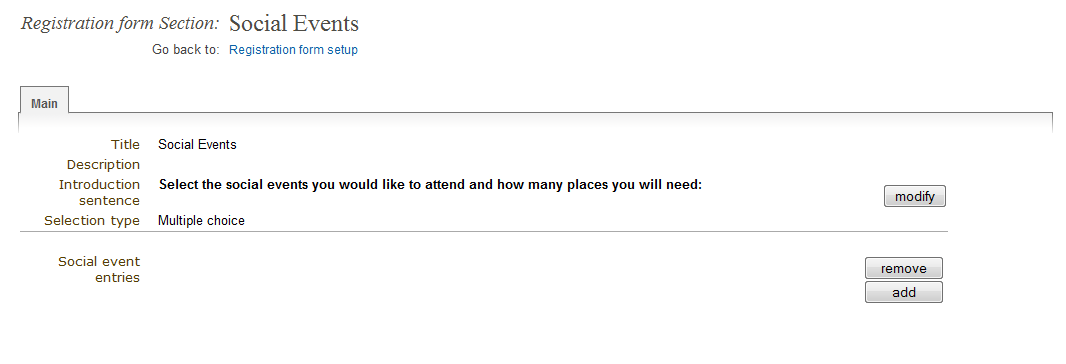Click the remove button for social event entries
1066x364 pixels.
904,268
